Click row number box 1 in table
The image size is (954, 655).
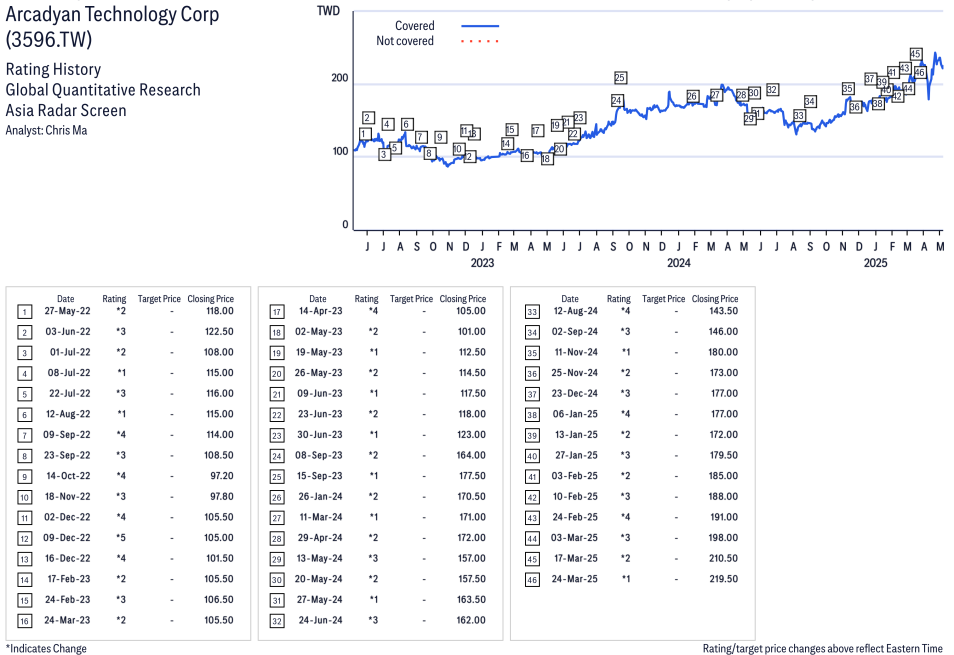coord(24,312)
